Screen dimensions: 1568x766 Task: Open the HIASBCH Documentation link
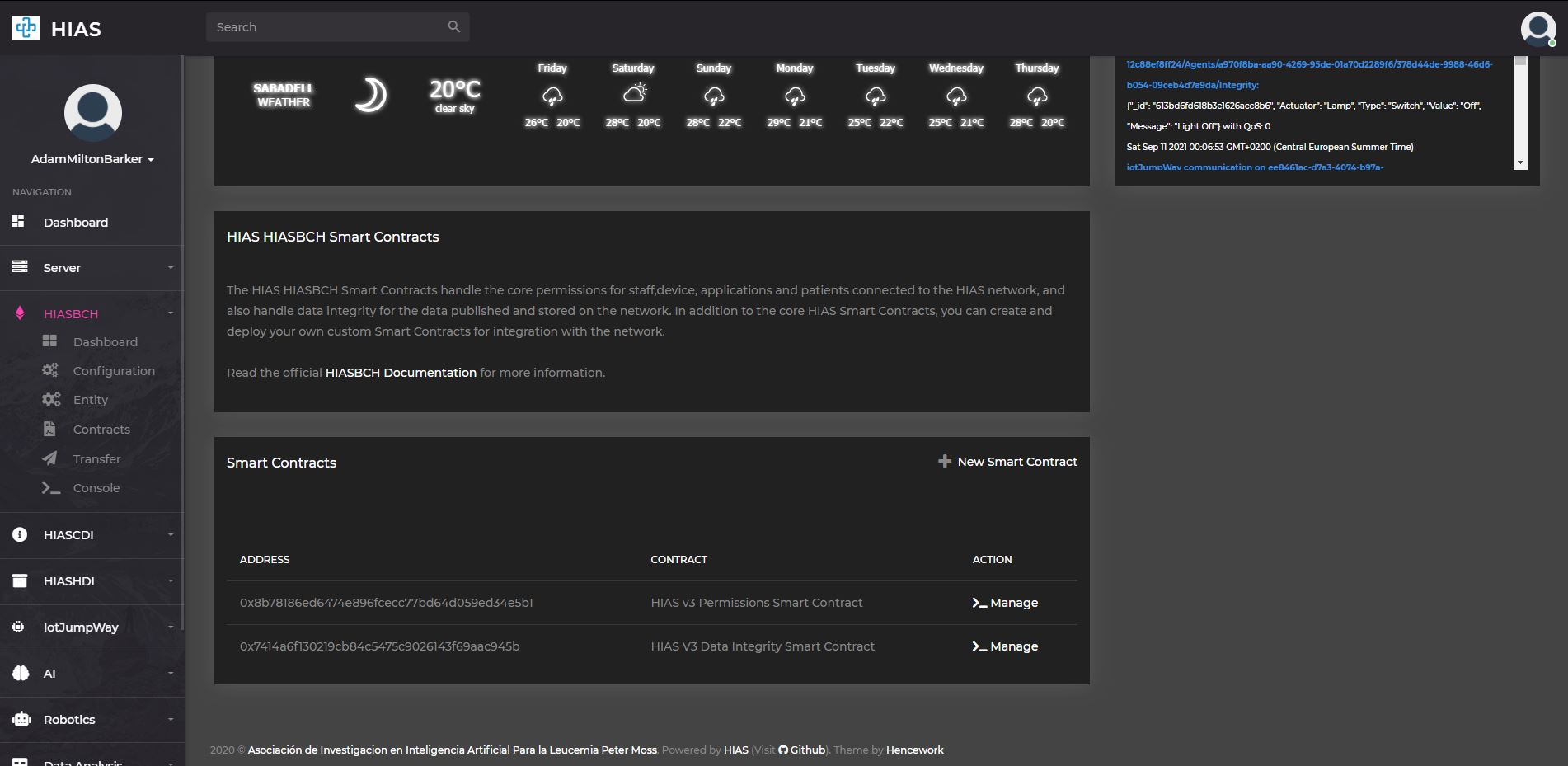click(401, 373)
